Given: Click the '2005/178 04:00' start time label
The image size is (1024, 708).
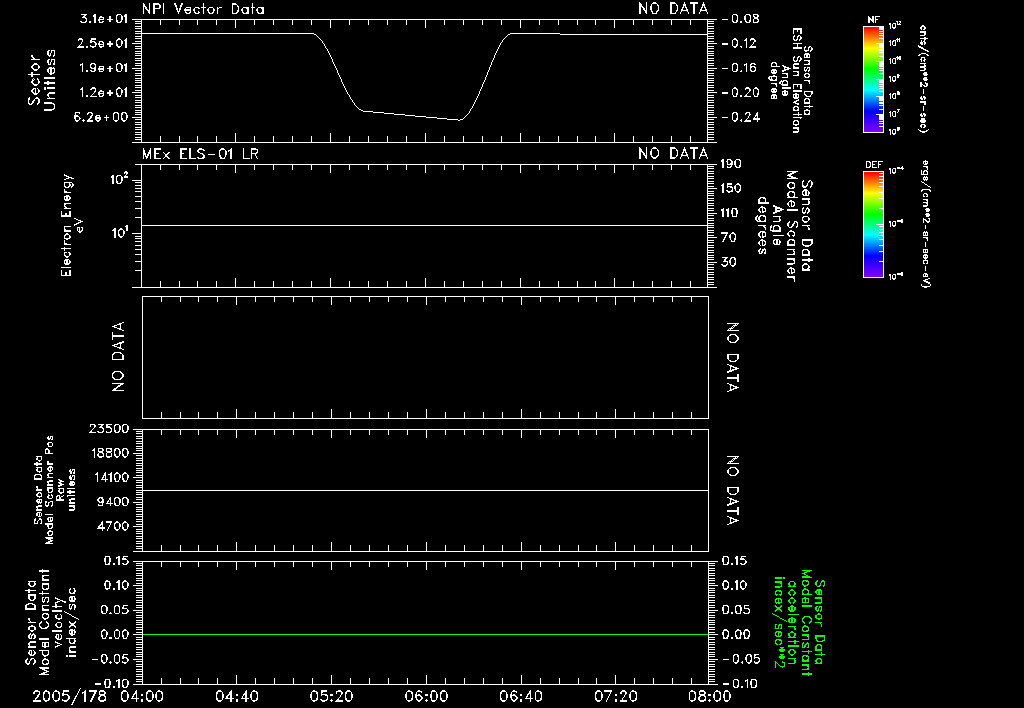Looking at the screenshot, I should [x=98, y=696].
